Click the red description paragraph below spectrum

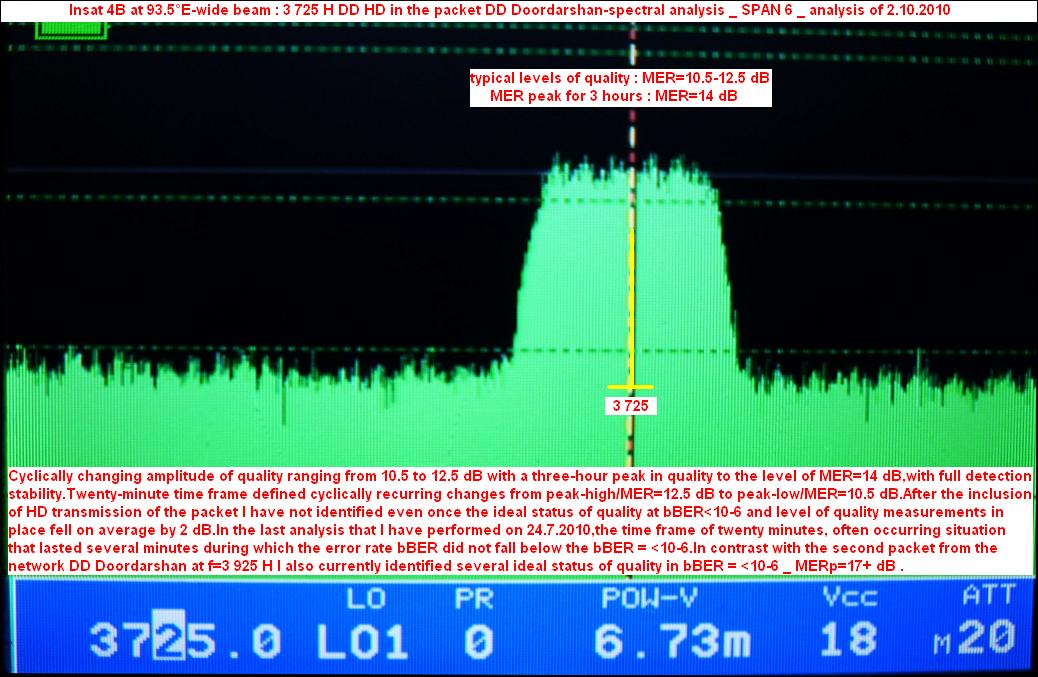pos(519,520)
